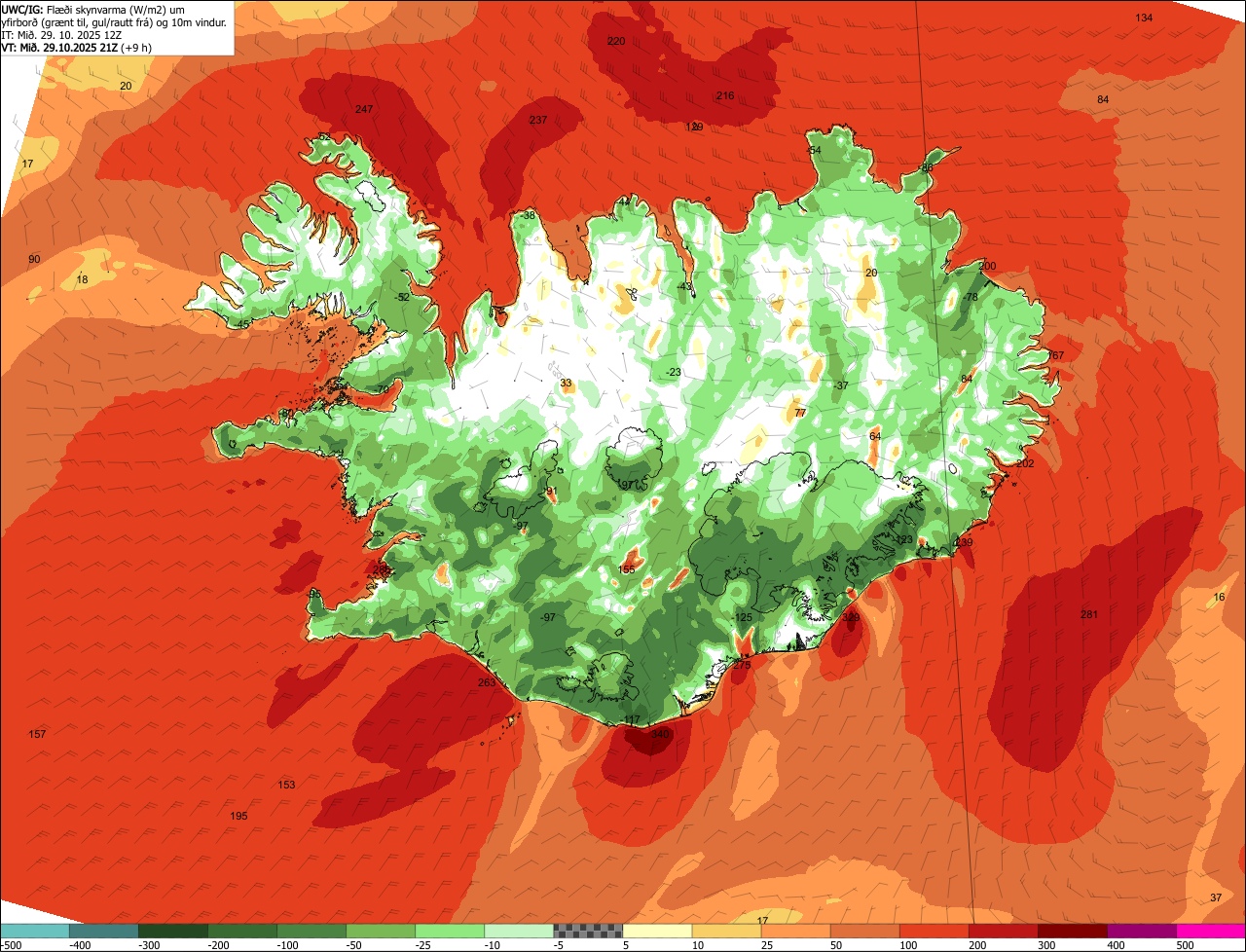Select the -125 value in southern Iceland
Viewport: 1246px width, 952px height.
[x=743, y=617]
